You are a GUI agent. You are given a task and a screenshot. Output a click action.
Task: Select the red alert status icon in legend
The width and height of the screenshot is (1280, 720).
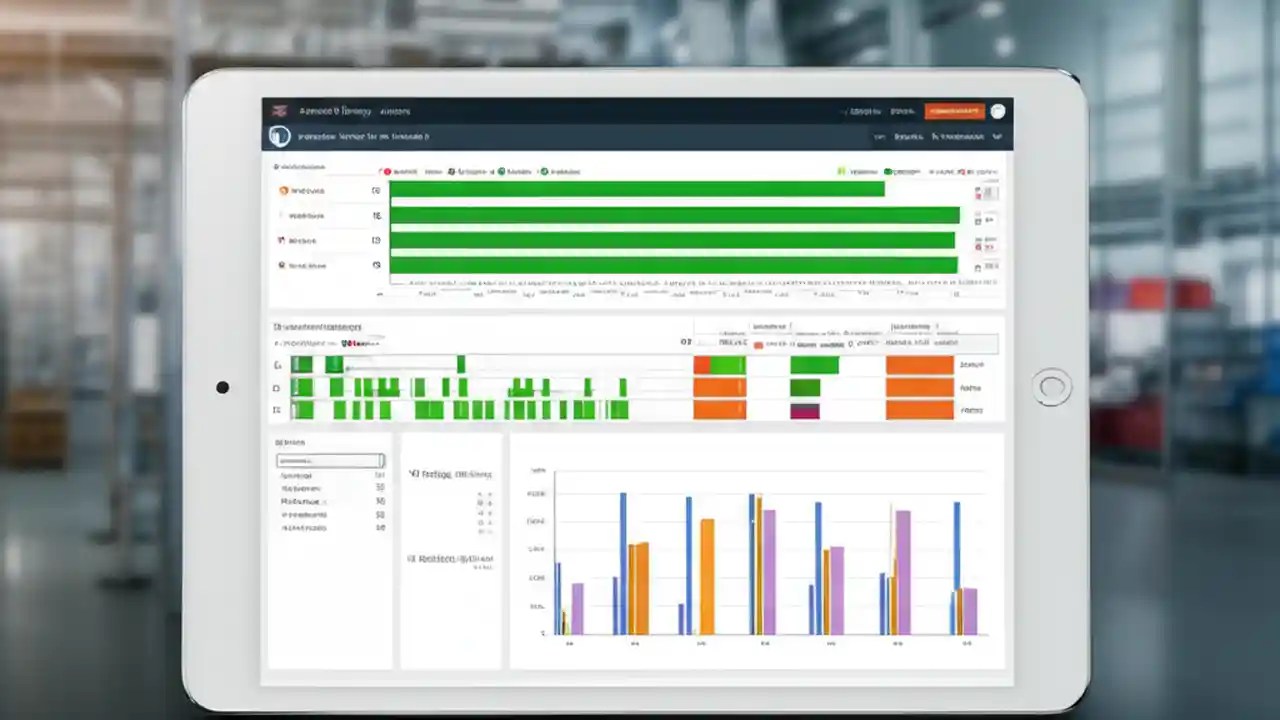[x=387, y=171]
